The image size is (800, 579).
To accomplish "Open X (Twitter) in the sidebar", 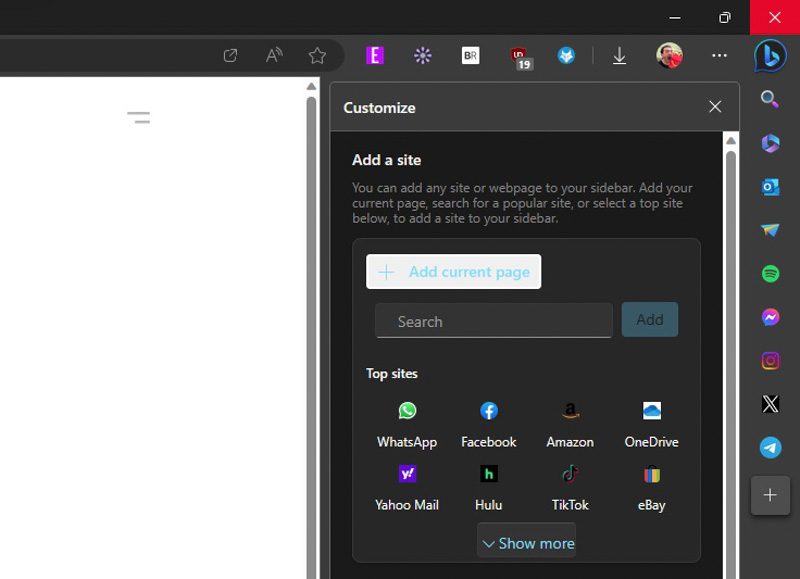I will [770, 404].
